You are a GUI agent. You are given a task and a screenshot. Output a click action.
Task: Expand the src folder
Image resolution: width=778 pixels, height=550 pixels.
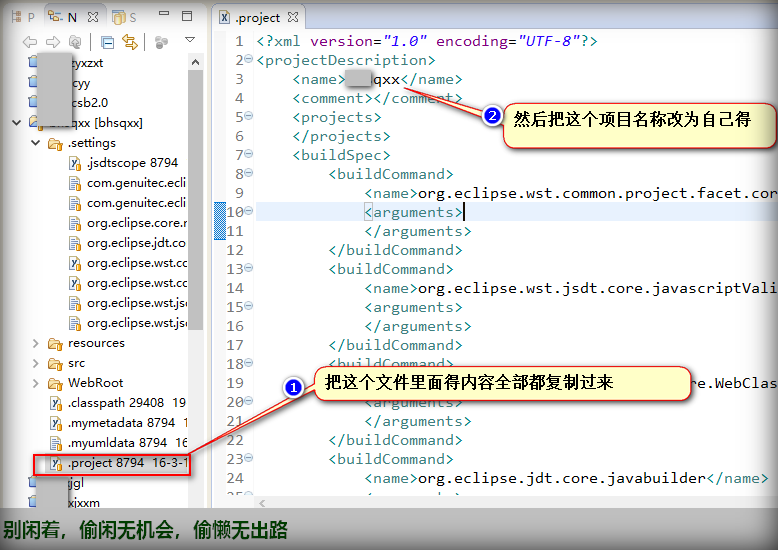(x=36, y=363)
